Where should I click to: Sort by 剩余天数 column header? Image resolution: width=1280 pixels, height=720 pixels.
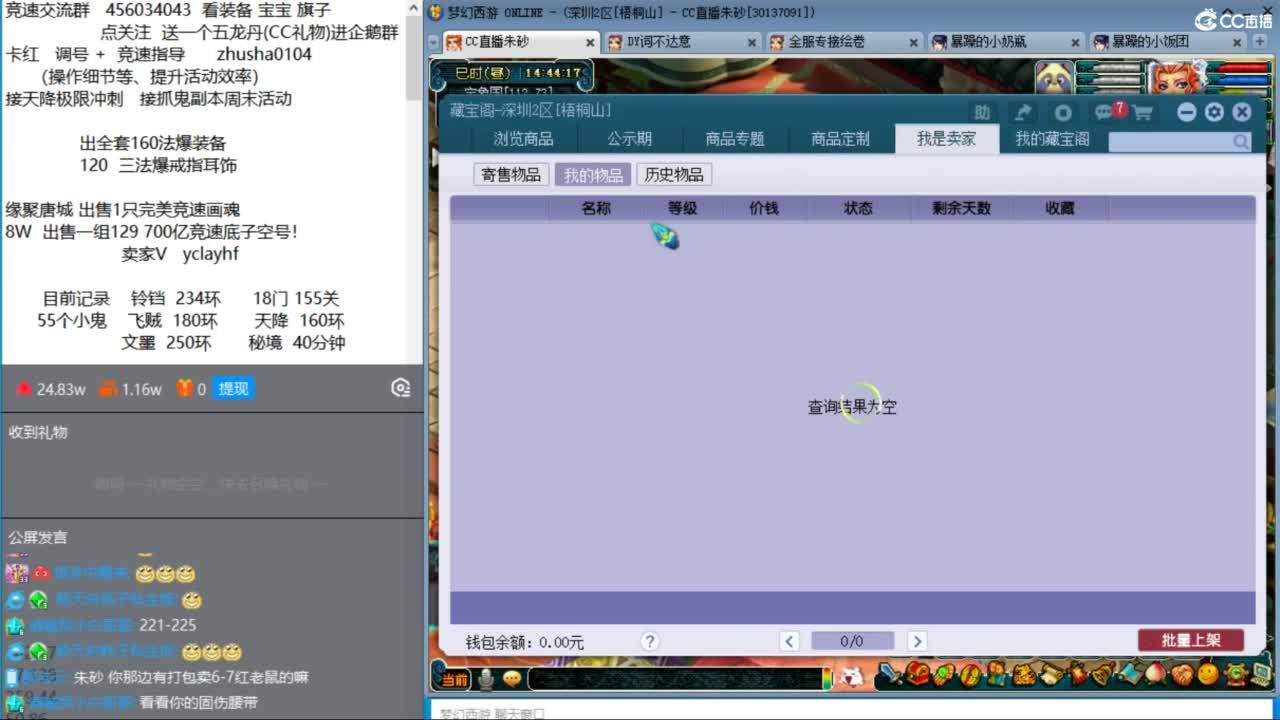(x=961, y=208)
